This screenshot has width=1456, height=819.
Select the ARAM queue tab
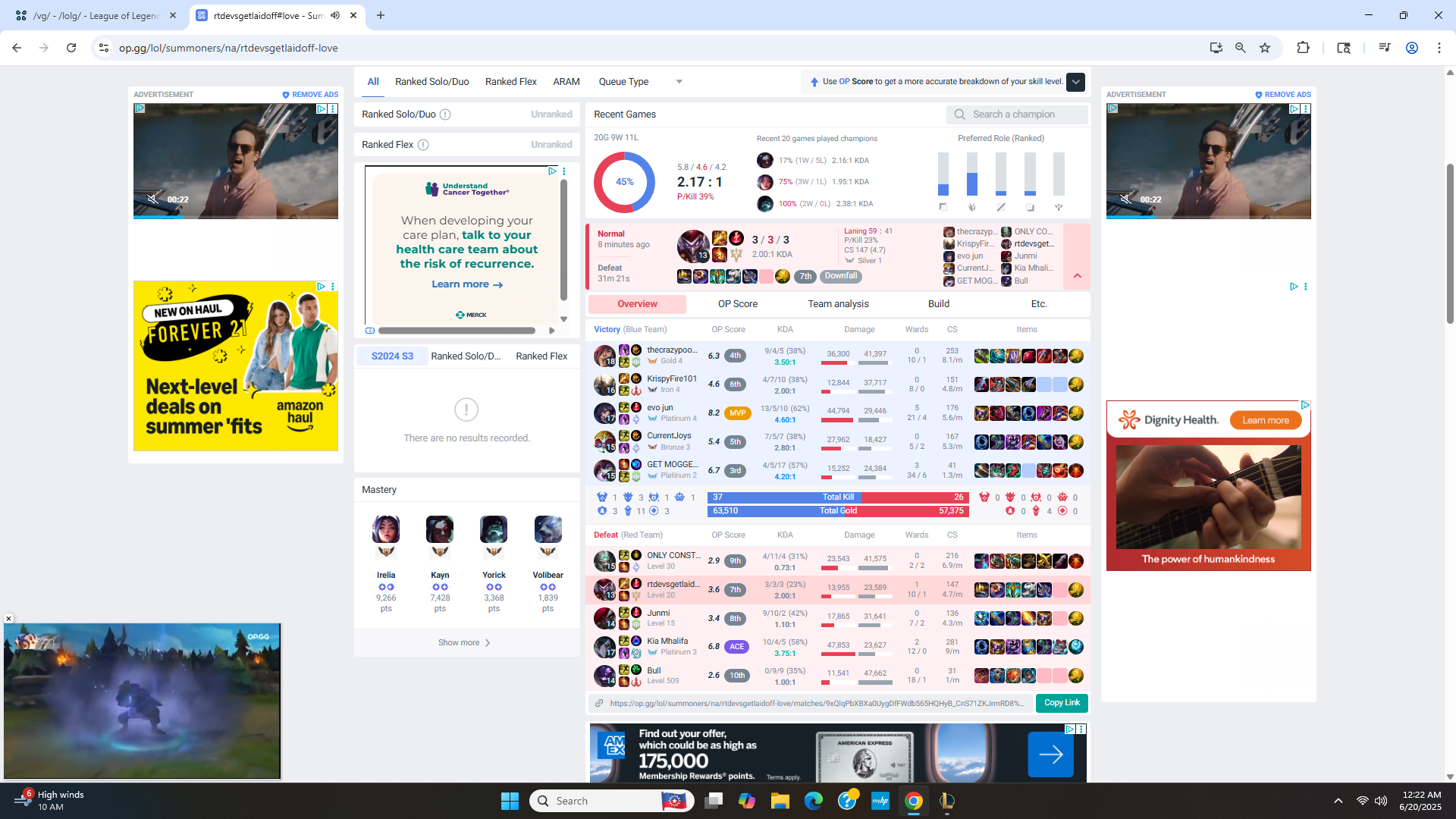click(566, 82)
